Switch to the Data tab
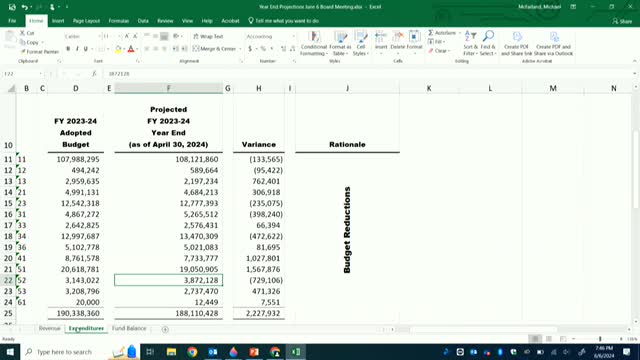The height and width of the screenshot is (360, 640). tap(143, 21)
